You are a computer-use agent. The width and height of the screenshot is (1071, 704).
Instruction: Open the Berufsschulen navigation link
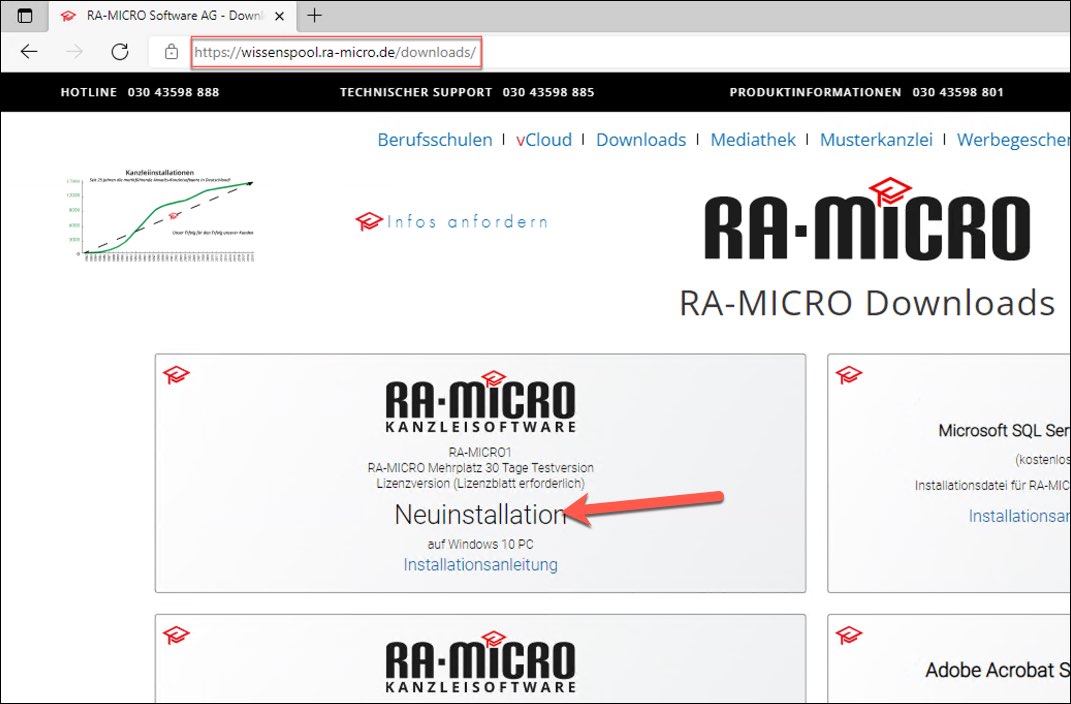(x=434, y=140)
